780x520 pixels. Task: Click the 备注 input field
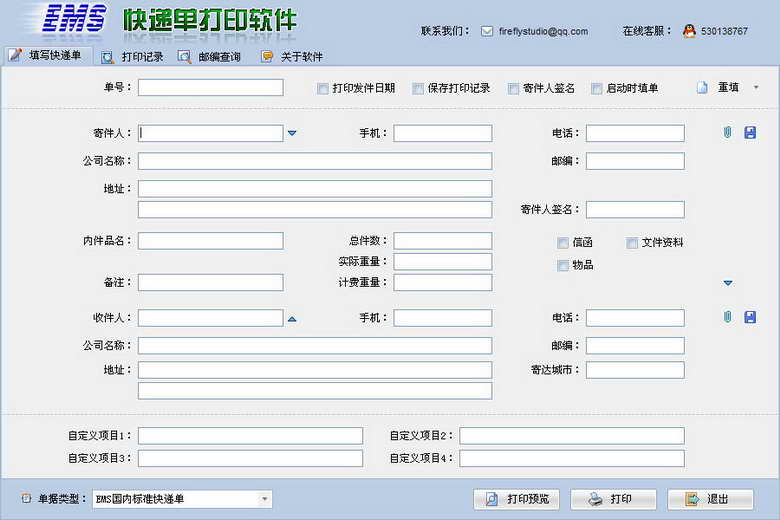click(211, 283)
